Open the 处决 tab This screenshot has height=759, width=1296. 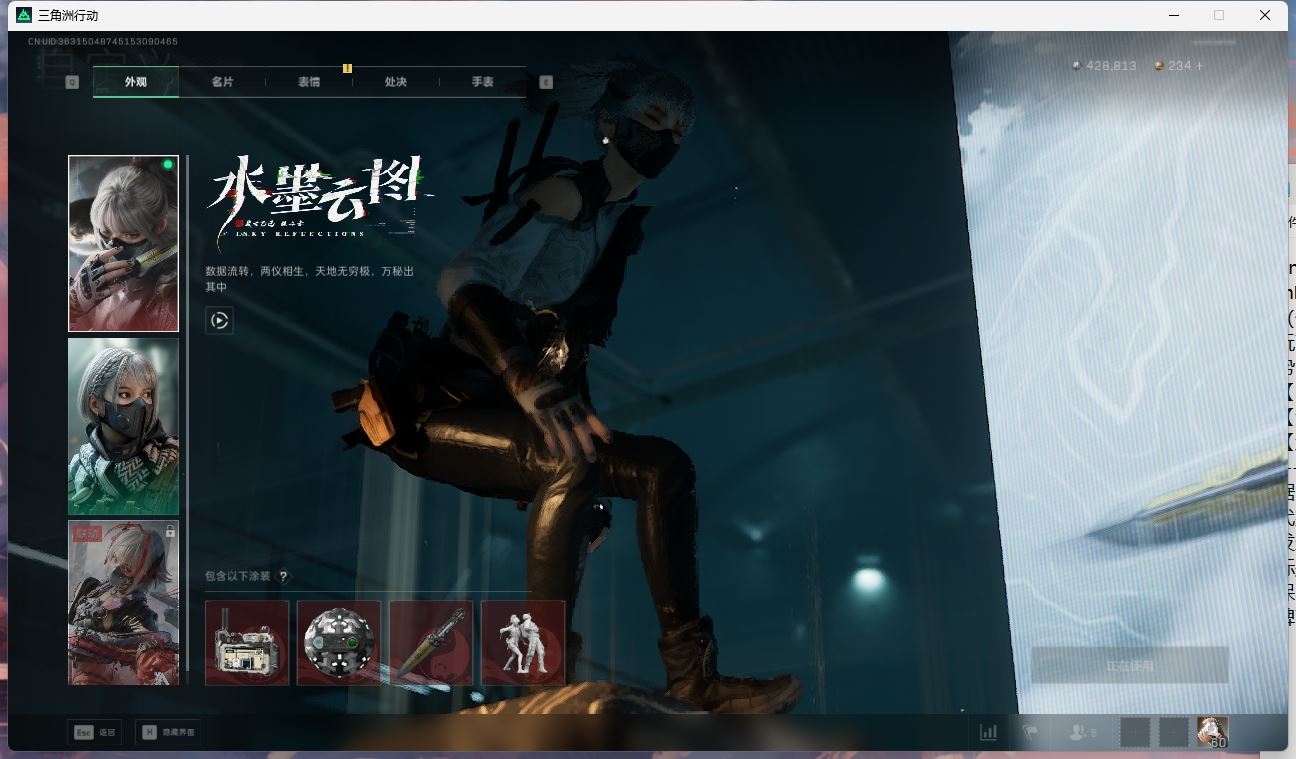pos(394,82)
